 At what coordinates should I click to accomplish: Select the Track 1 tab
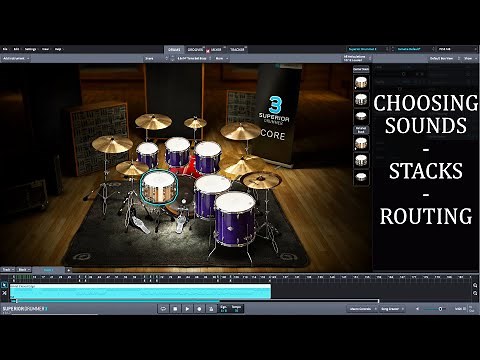coord(49,270)
